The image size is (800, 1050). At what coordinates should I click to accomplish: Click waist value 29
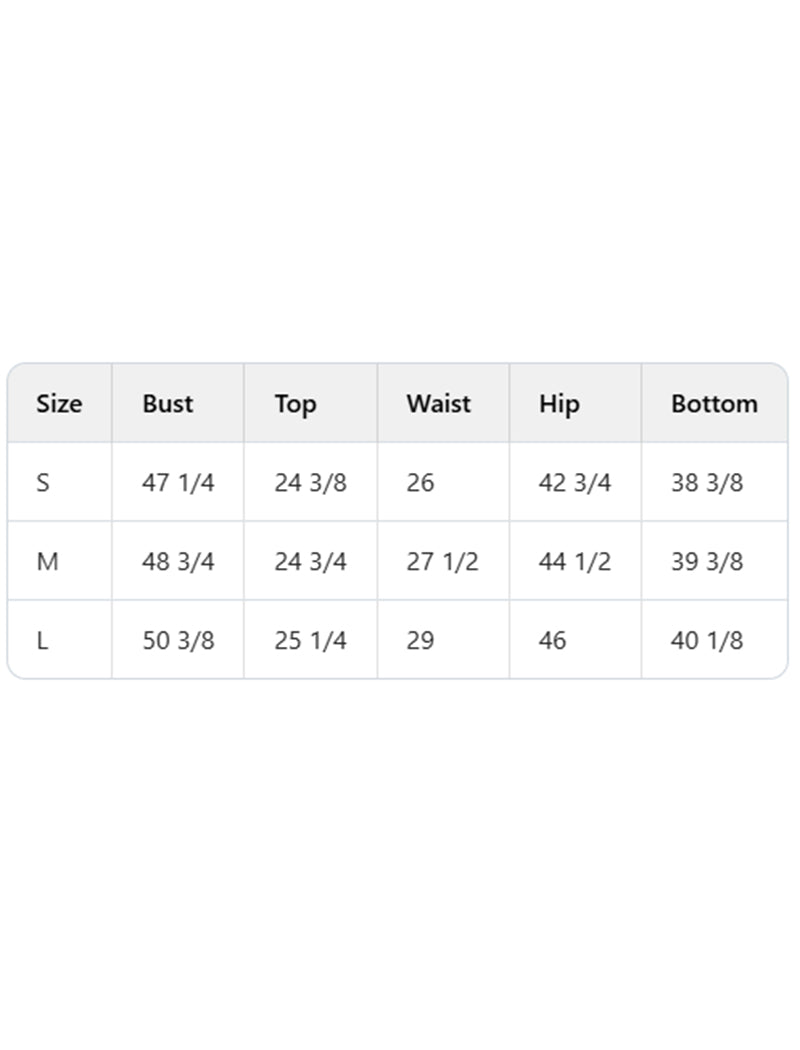[x=420, y=641]
